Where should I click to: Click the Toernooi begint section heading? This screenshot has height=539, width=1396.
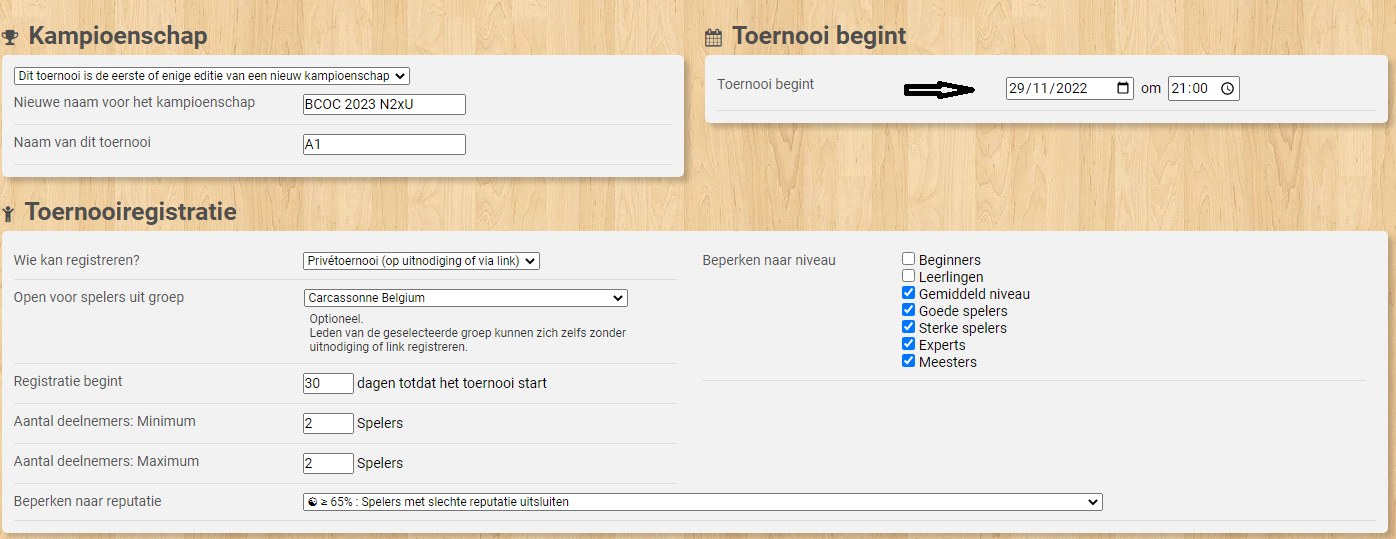(x=819, y=37)
